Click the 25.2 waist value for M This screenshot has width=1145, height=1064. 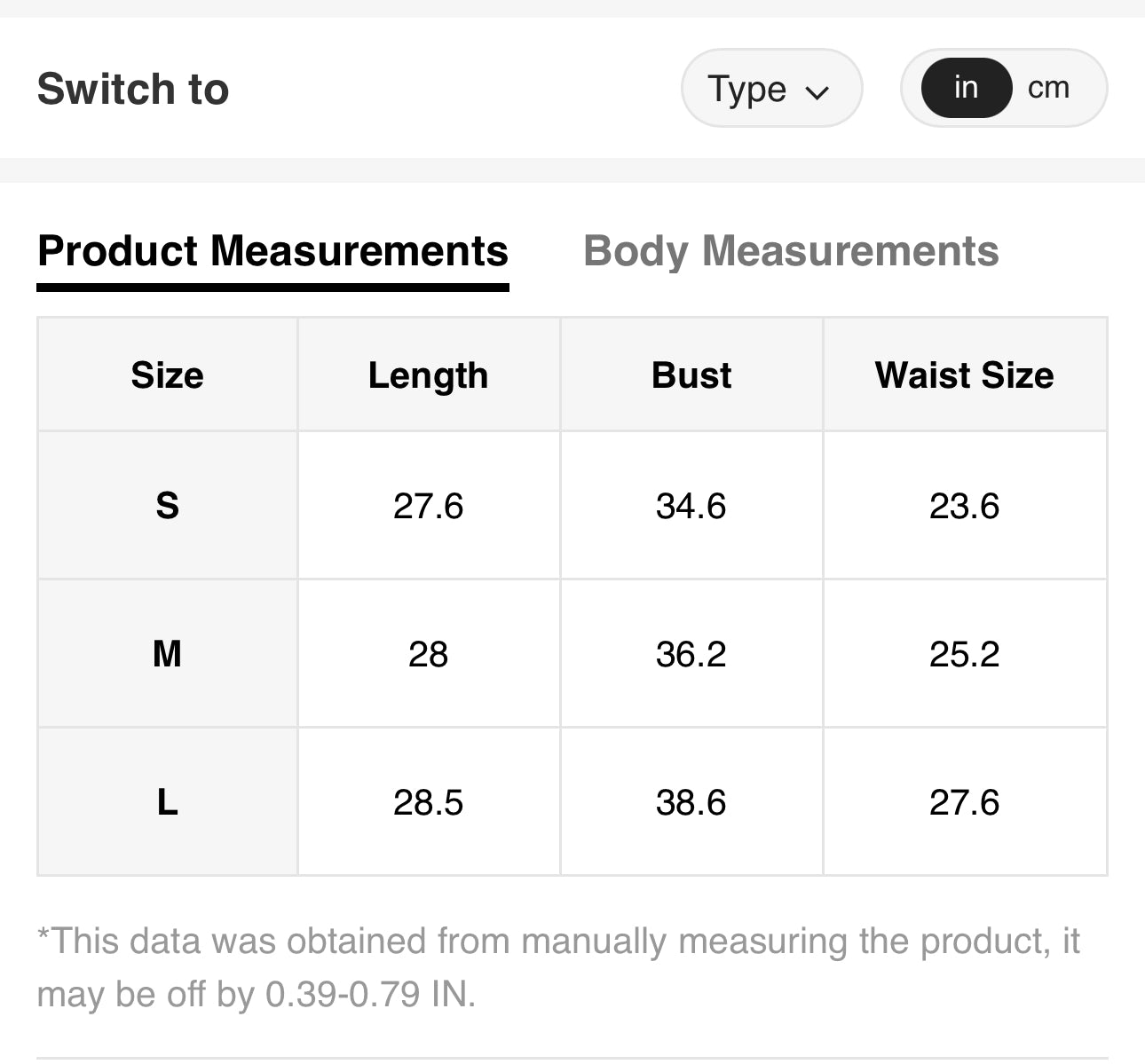tap(964, 654)
